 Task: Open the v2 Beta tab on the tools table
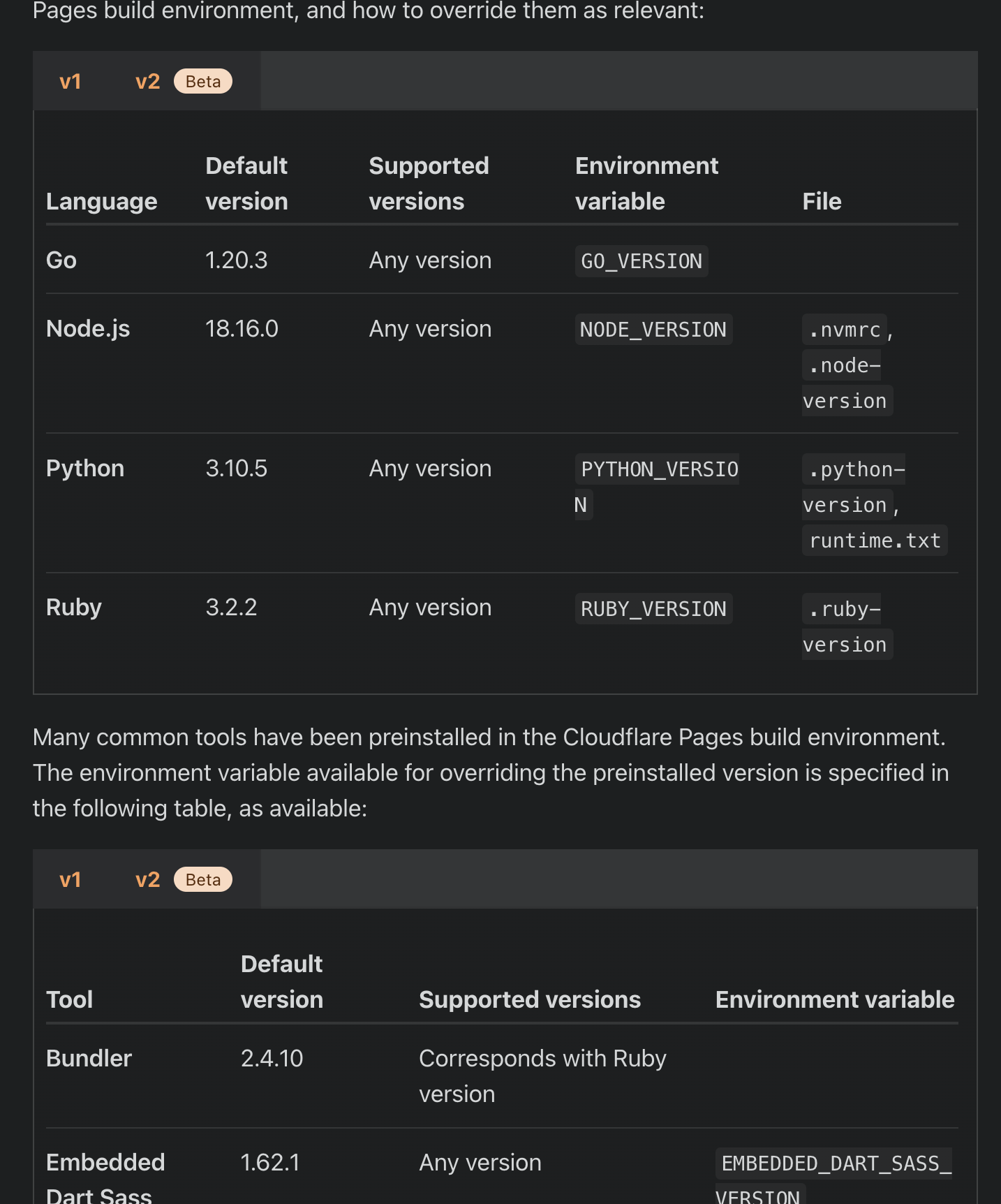pos(147,879)
